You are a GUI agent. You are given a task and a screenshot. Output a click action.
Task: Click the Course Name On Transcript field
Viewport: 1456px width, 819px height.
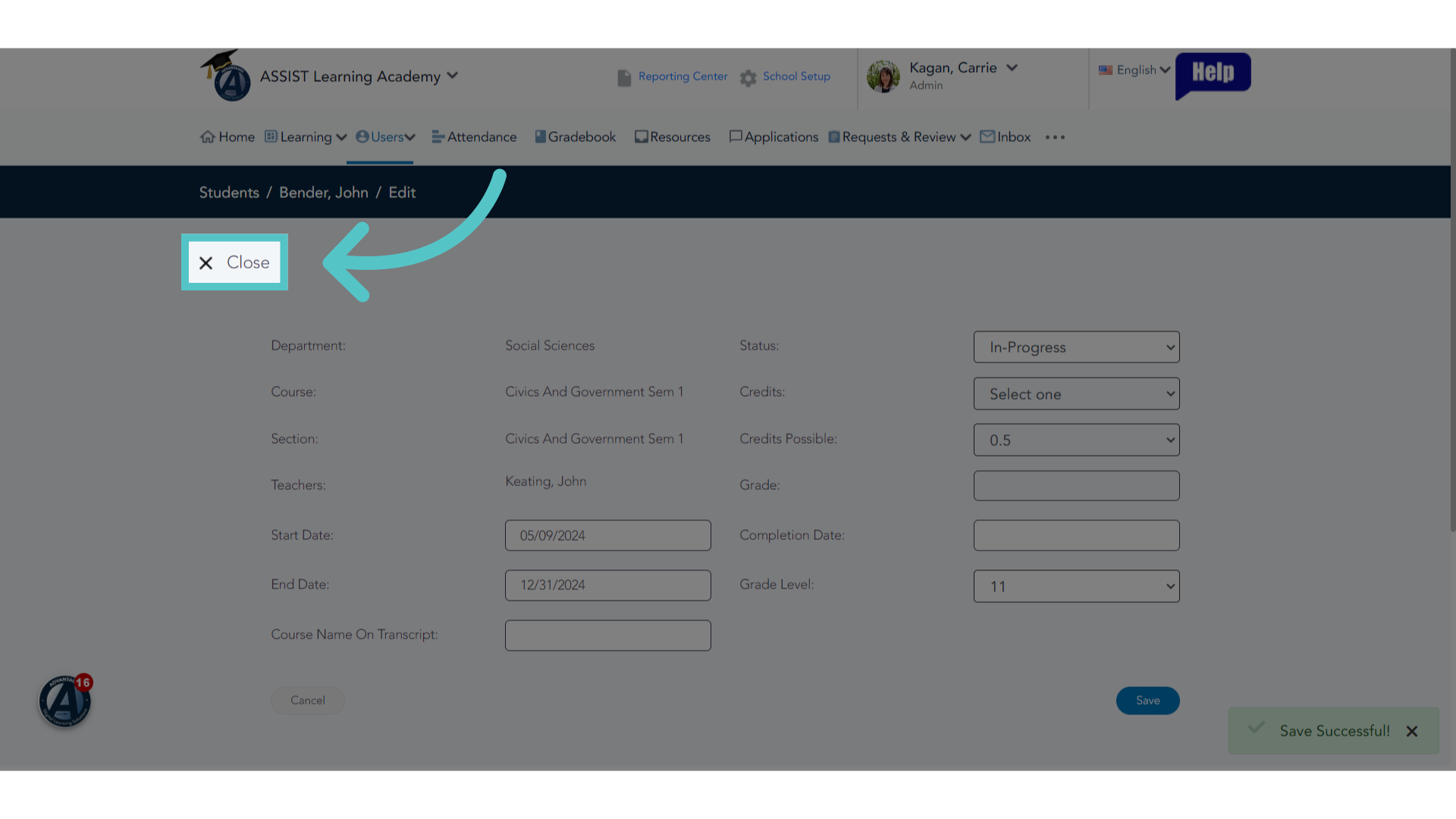[x=608, y=635]
